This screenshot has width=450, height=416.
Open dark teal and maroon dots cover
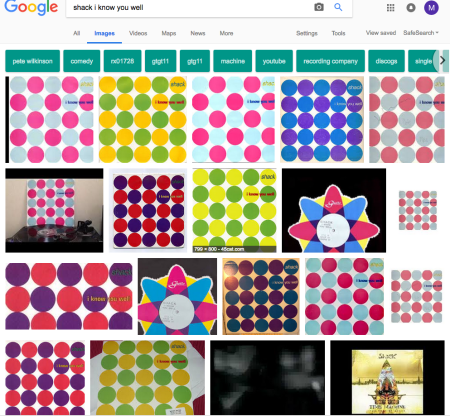tap(261, 296)
